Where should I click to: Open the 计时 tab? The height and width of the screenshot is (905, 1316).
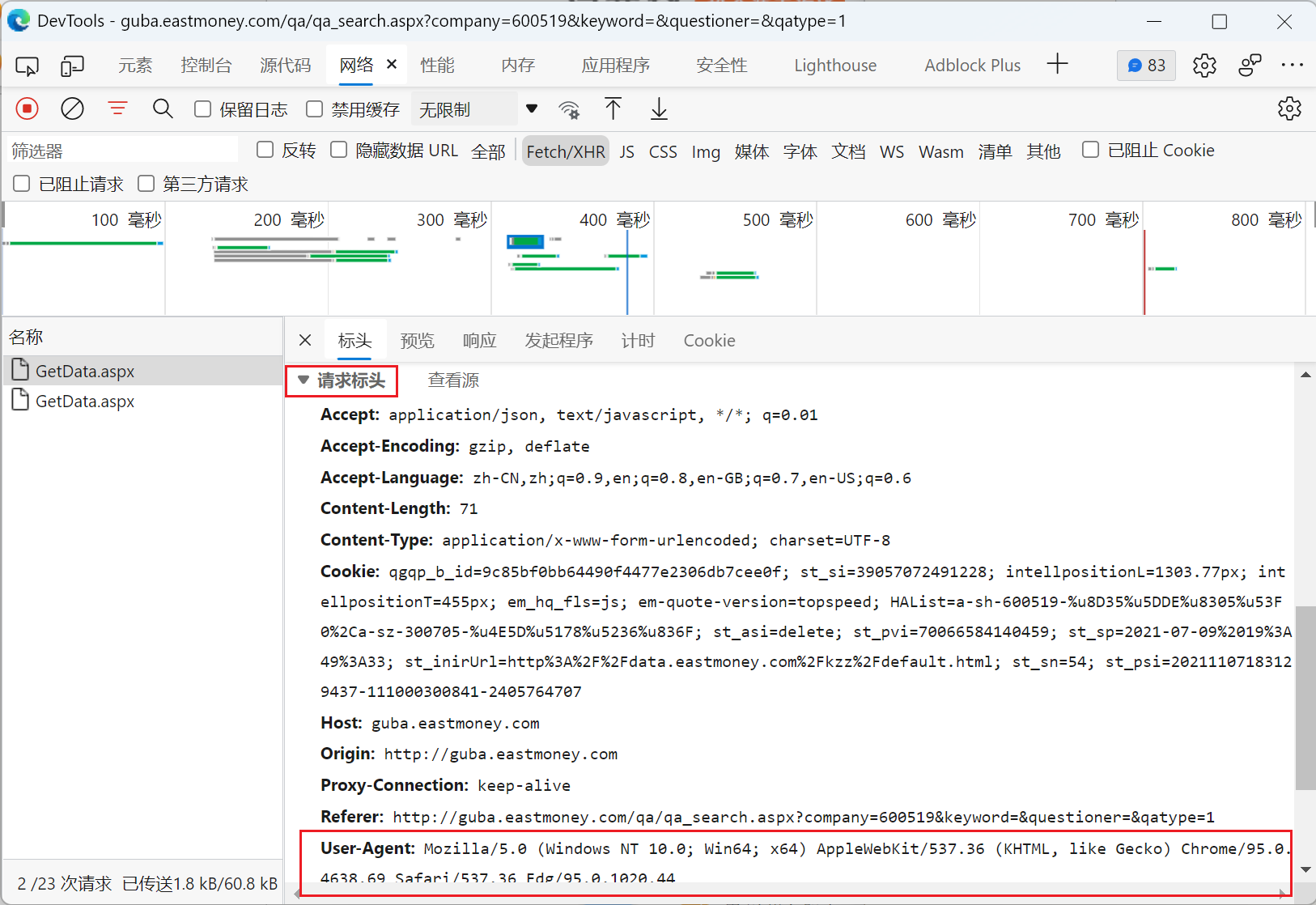click(639, 341)
